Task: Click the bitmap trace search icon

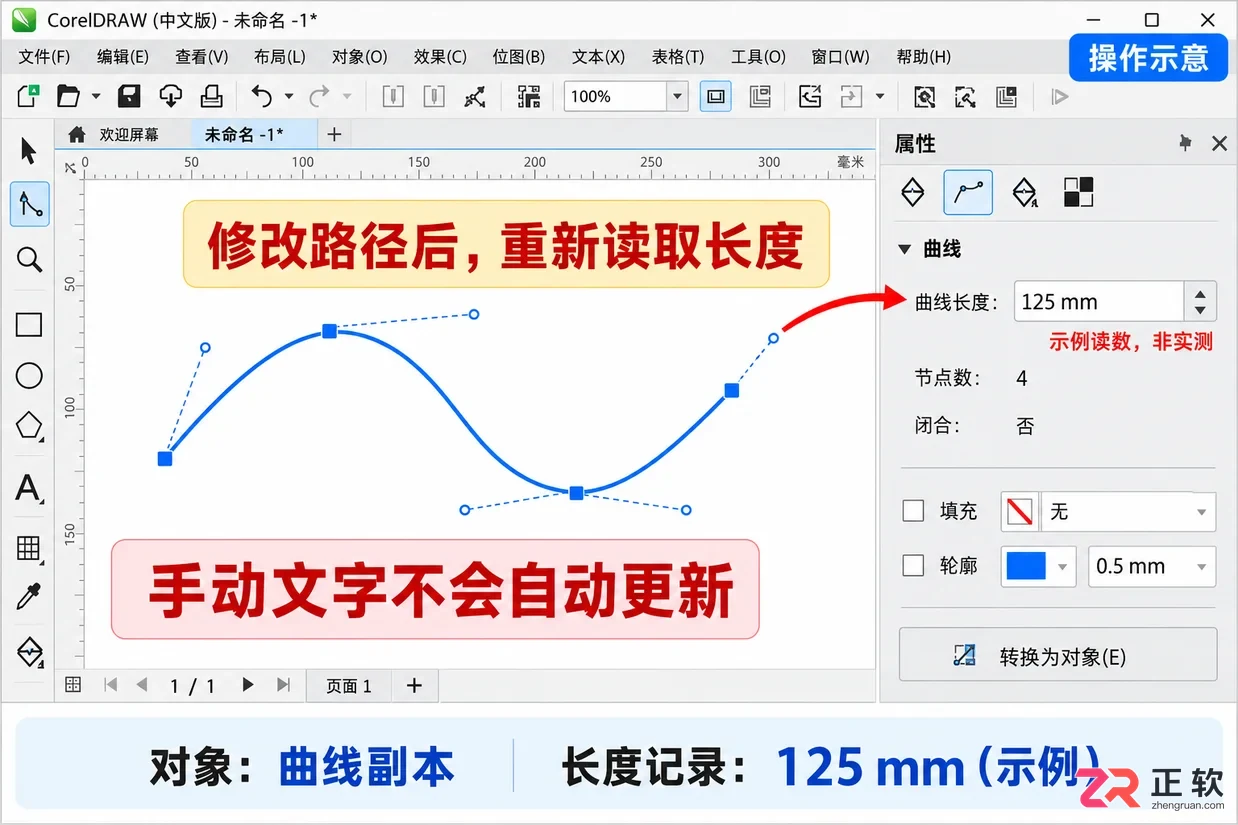Action: tap(965, 97)
